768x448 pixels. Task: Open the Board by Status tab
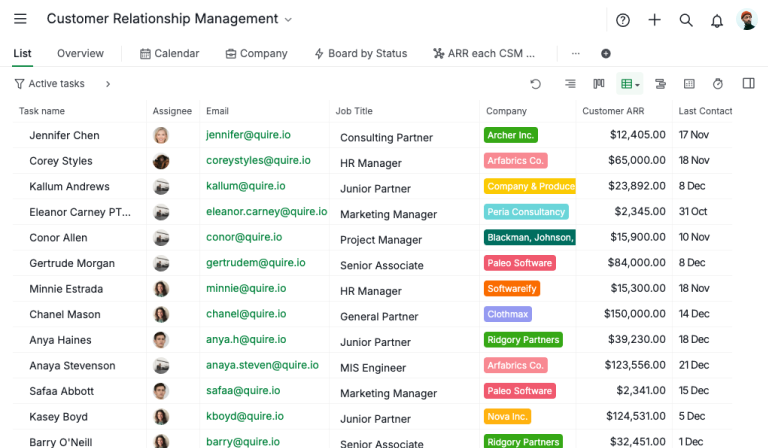[360, 53]
